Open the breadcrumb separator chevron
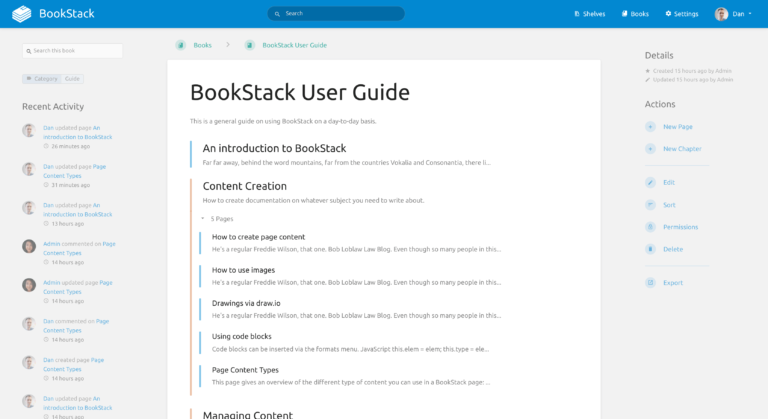The image size is (768, 419). pyautogui.click(x=228, y=45)
